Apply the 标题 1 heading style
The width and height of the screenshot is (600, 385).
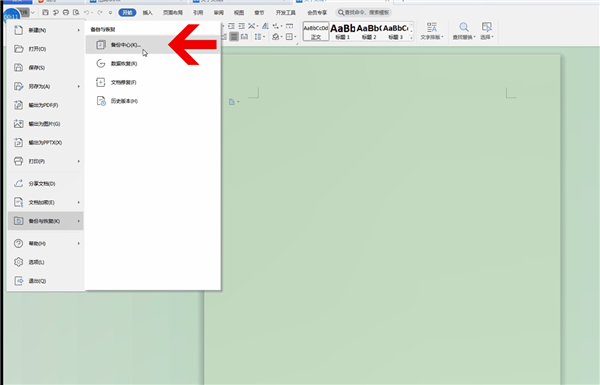click(342, 31)
